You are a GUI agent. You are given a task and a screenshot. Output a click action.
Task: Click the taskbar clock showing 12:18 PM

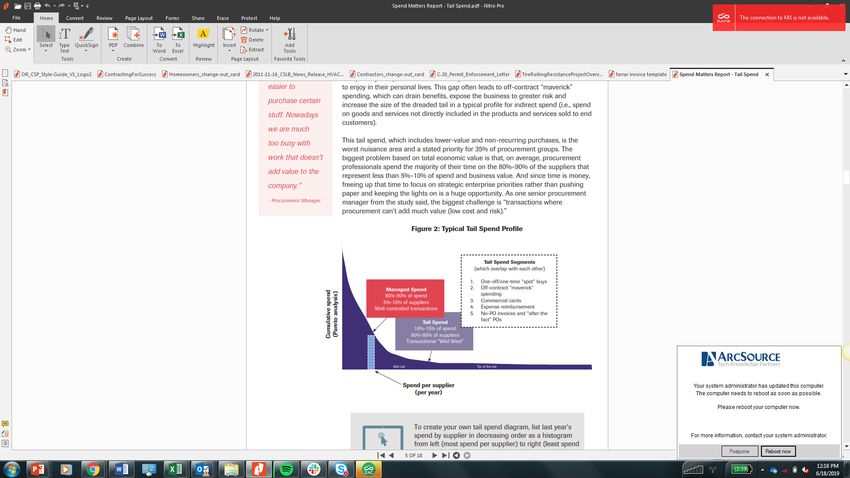[x=827, y=469]
